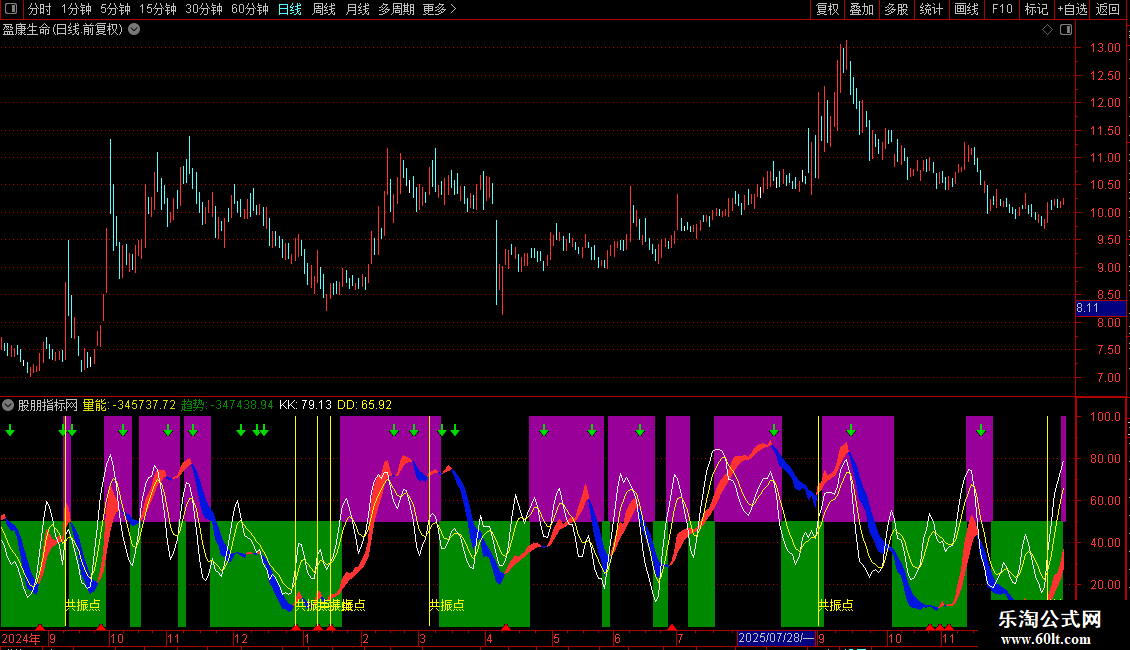Open F10 company info
1130x650 pixels.
[x=1002, y=9]
